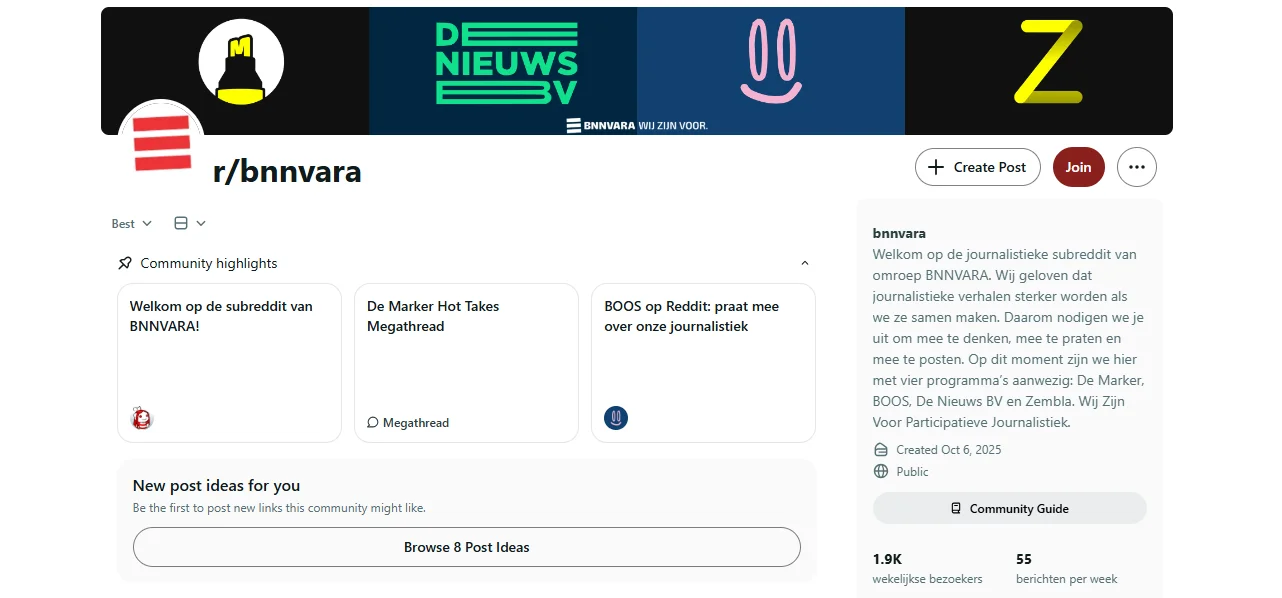Open the Community Guide

[x=1009, y=508]
